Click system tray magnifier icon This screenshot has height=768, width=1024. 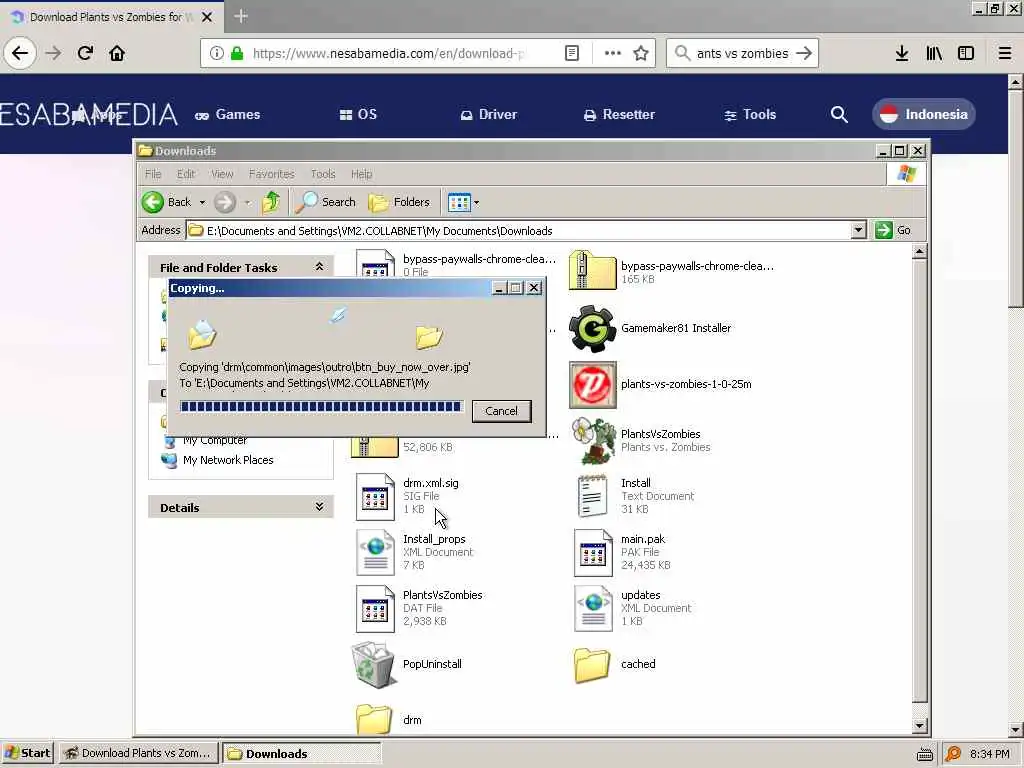tap(953, 754)
